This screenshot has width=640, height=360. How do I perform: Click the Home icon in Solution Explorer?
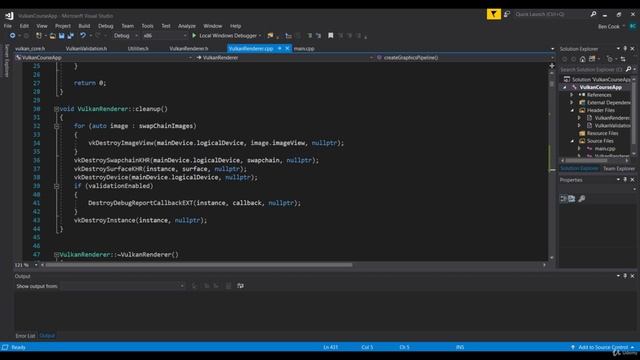(x=582, y=59)
